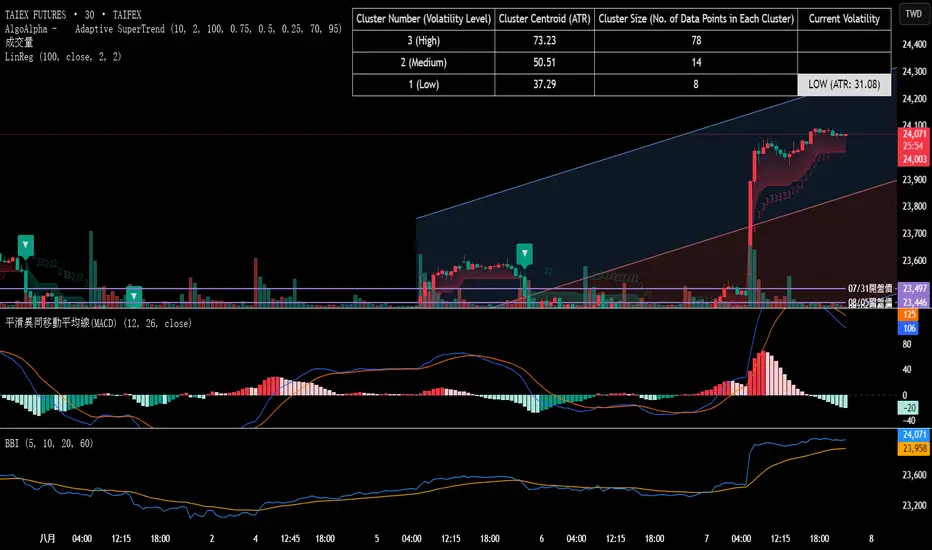Click the green down-arrow signal marker near day 6
The image size is (932, 550).
pos(523,251)
